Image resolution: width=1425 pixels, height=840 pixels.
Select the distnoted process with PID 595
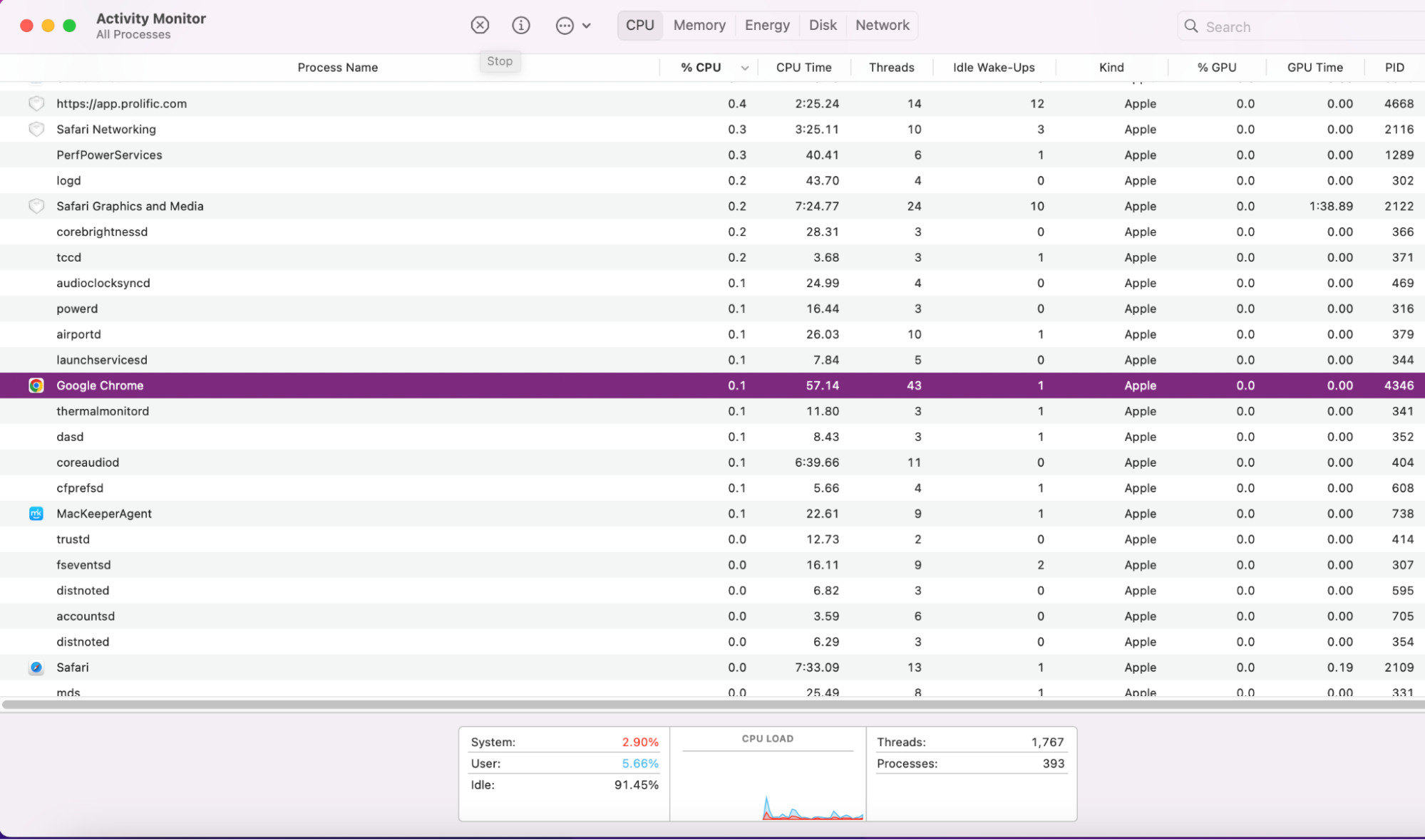(712, 591)
